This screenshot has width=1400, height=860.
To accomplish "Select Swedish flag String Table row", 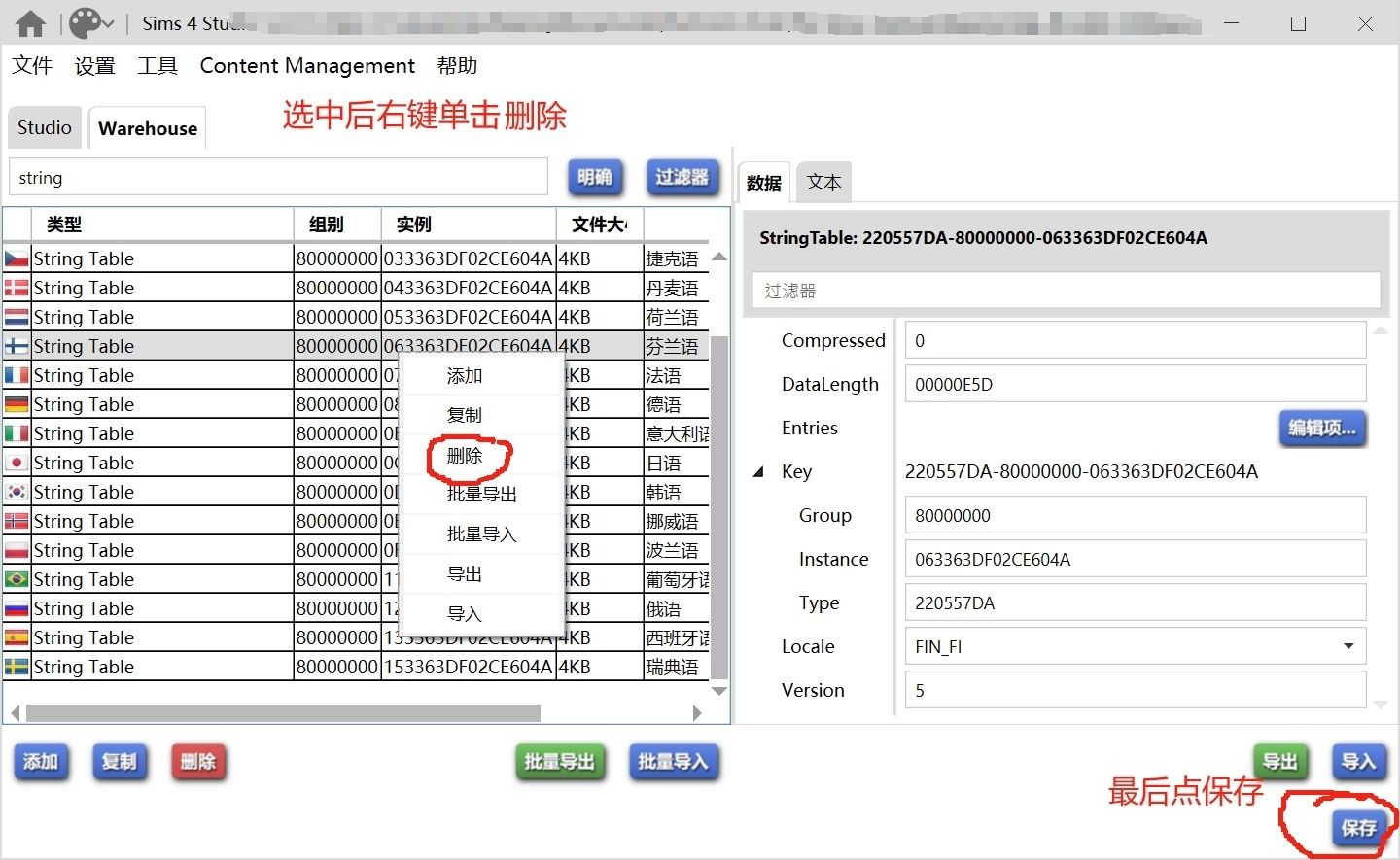I will coord(356,667).
